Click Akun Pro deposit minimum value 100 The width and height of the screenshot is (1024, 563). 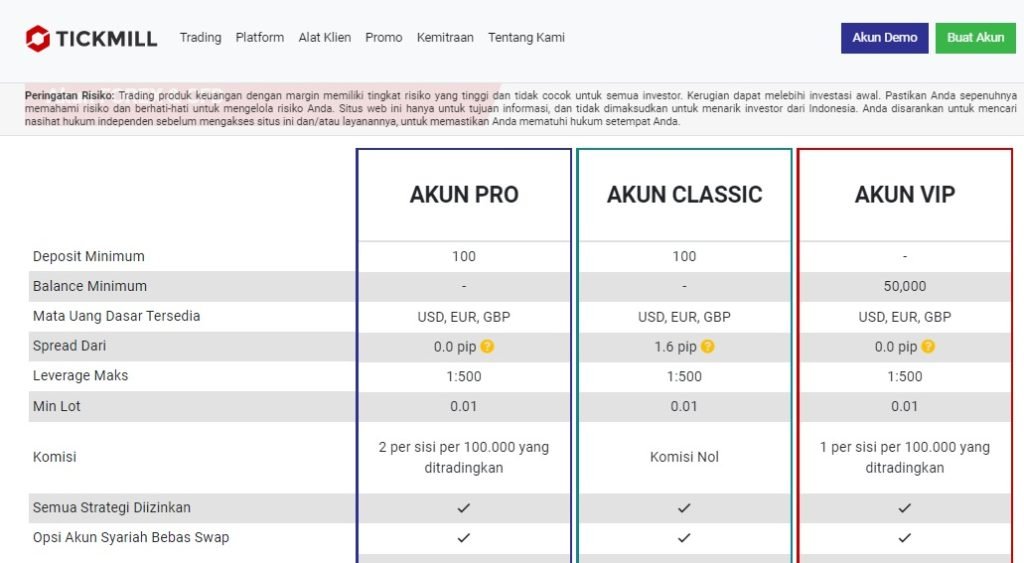click(464, 257)
